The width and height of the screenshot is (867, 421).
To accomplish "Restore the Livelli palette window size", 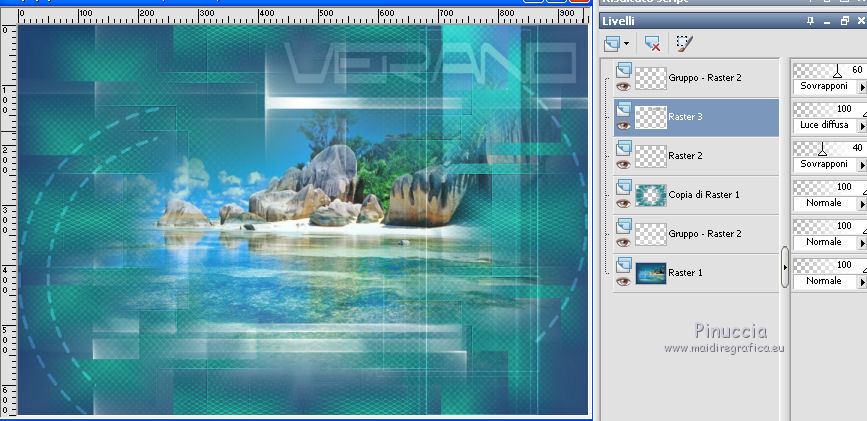I will pos(844,21).
